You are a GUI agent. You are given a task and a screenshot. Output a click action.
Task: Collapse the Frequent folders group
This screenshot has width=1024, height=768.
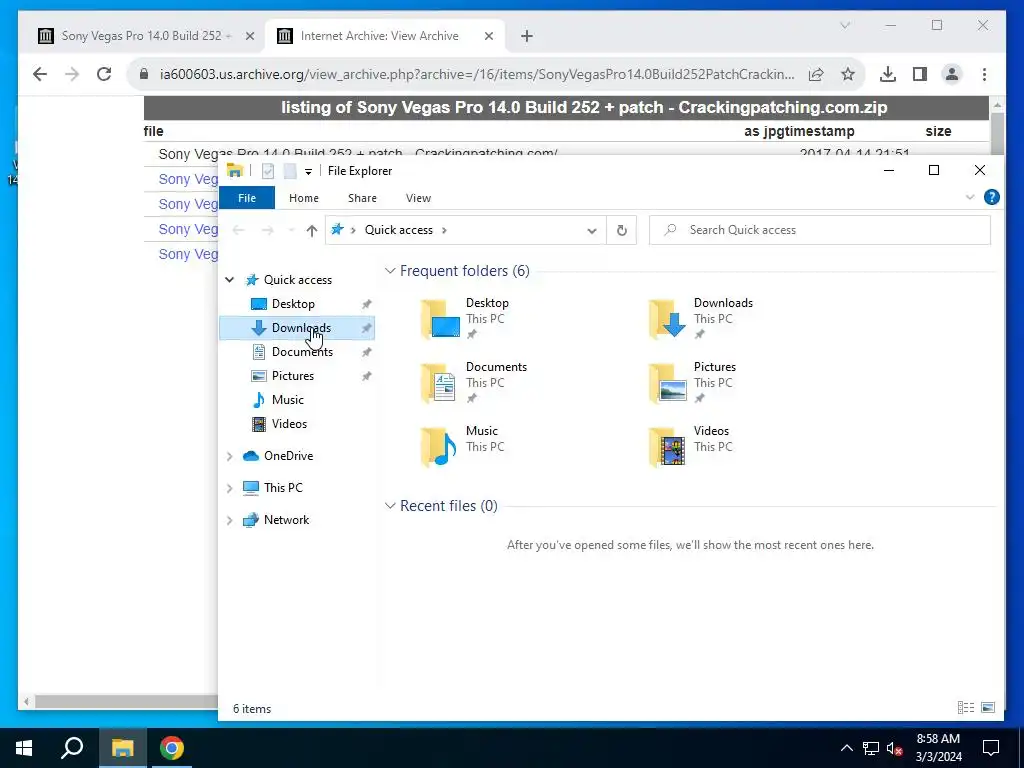(x=390, y=270)
